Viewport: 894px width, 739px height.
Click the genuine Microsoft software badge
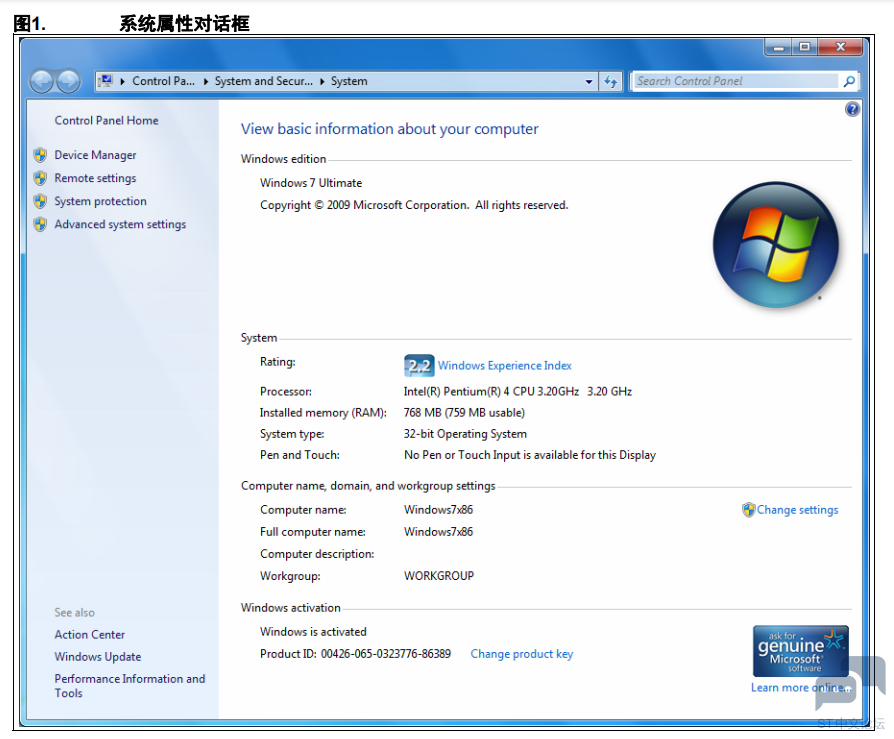800,651
